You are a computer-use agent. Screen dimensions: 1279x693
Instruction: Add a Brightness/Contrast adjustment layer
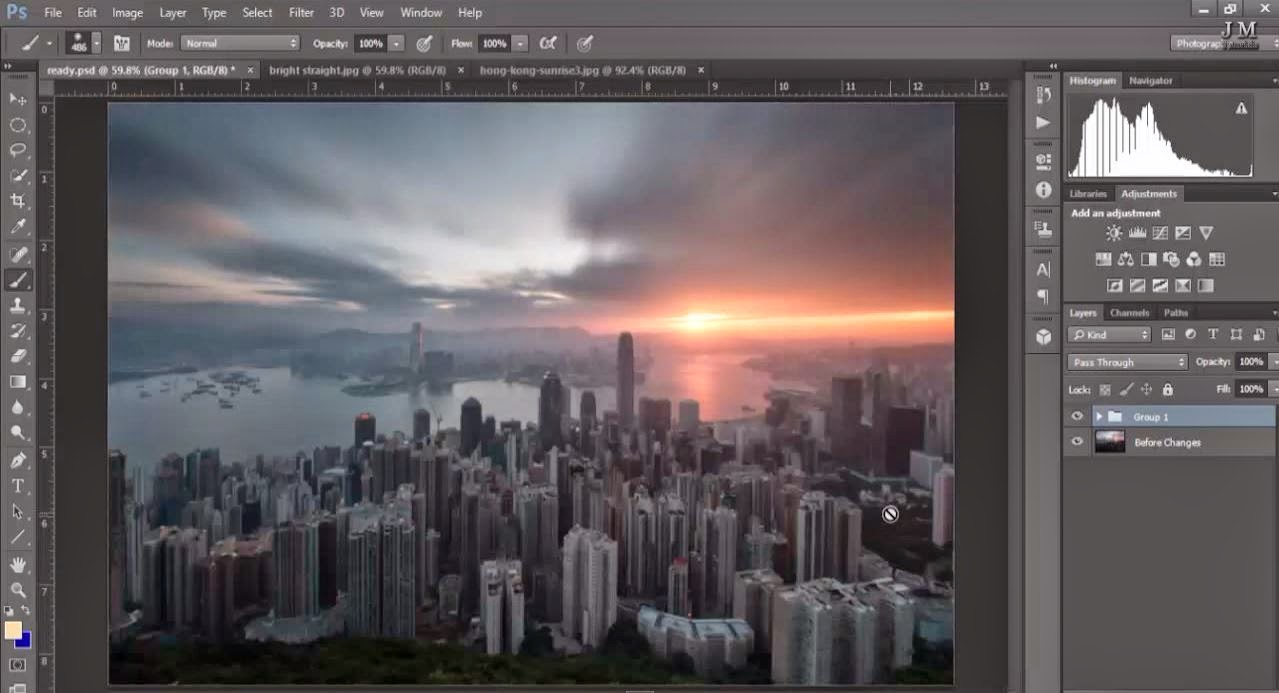pyautogui.click(x=1114, y=232)
